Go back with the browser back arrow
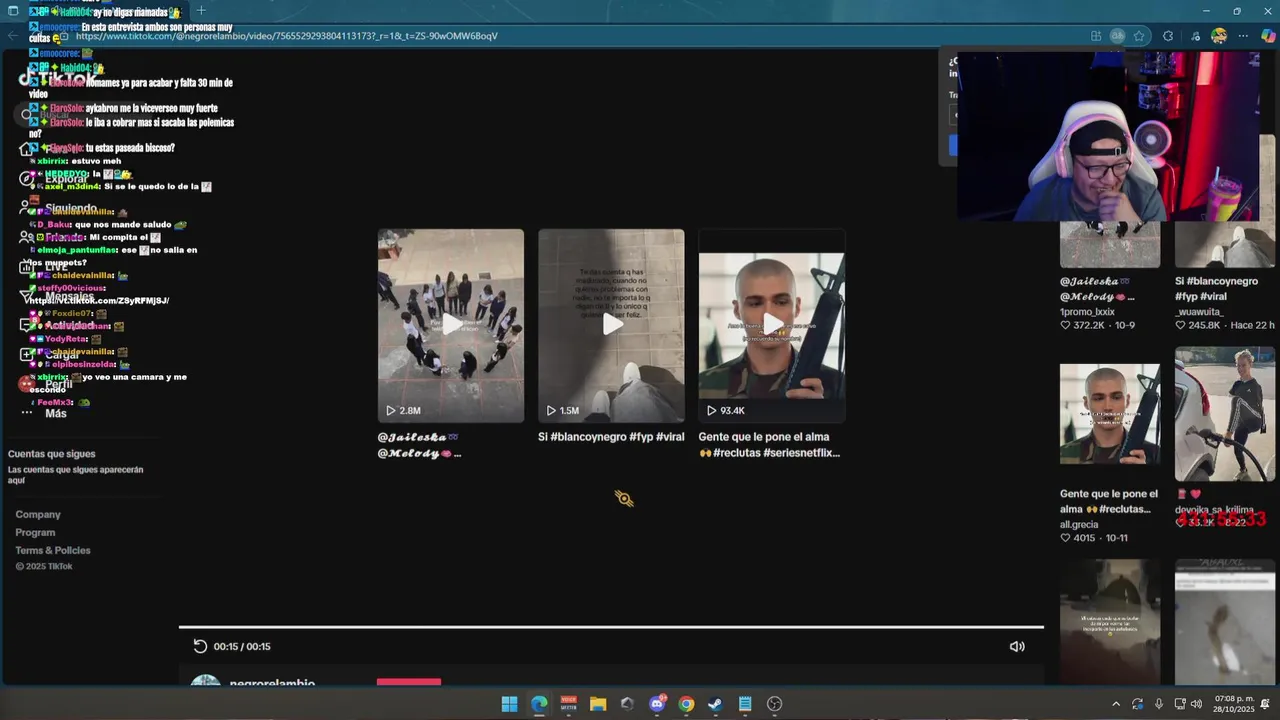Image resolution: width=1280 pixels, height=720 pixels. pyautogui.click(x=13, y=36)
